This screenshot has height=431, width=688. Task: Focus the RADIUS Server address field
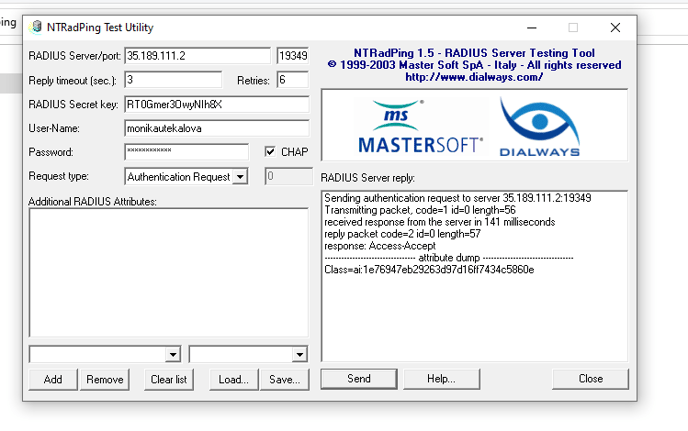click(x=197, y=56)
